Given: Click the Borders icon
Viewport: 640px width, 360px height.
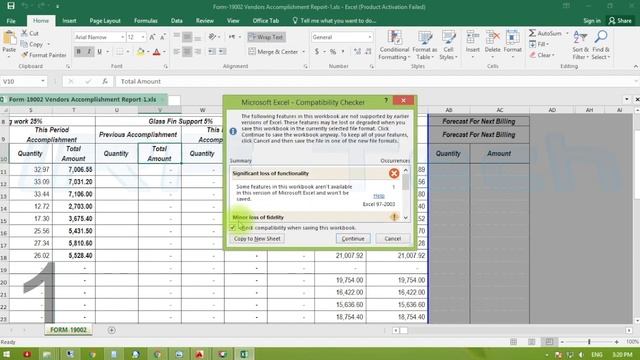Looking at the screenshot, I should 120,52.
